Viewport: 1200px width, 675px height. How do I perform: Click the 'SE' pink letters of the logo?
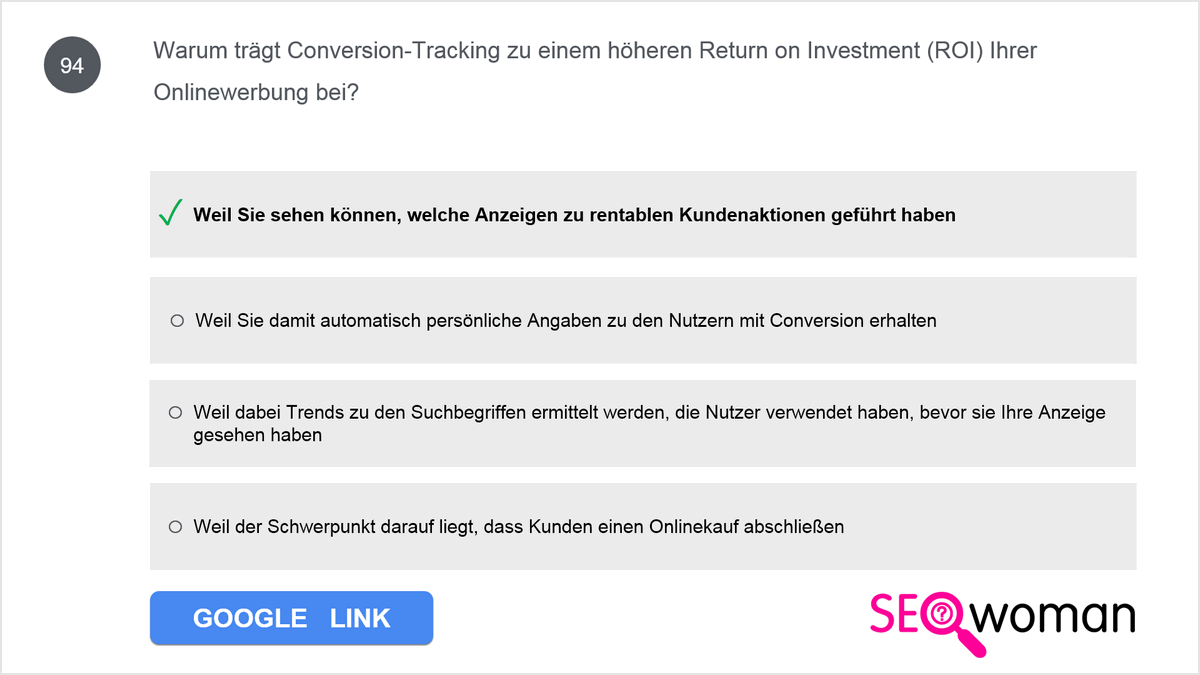coord(894,614)
